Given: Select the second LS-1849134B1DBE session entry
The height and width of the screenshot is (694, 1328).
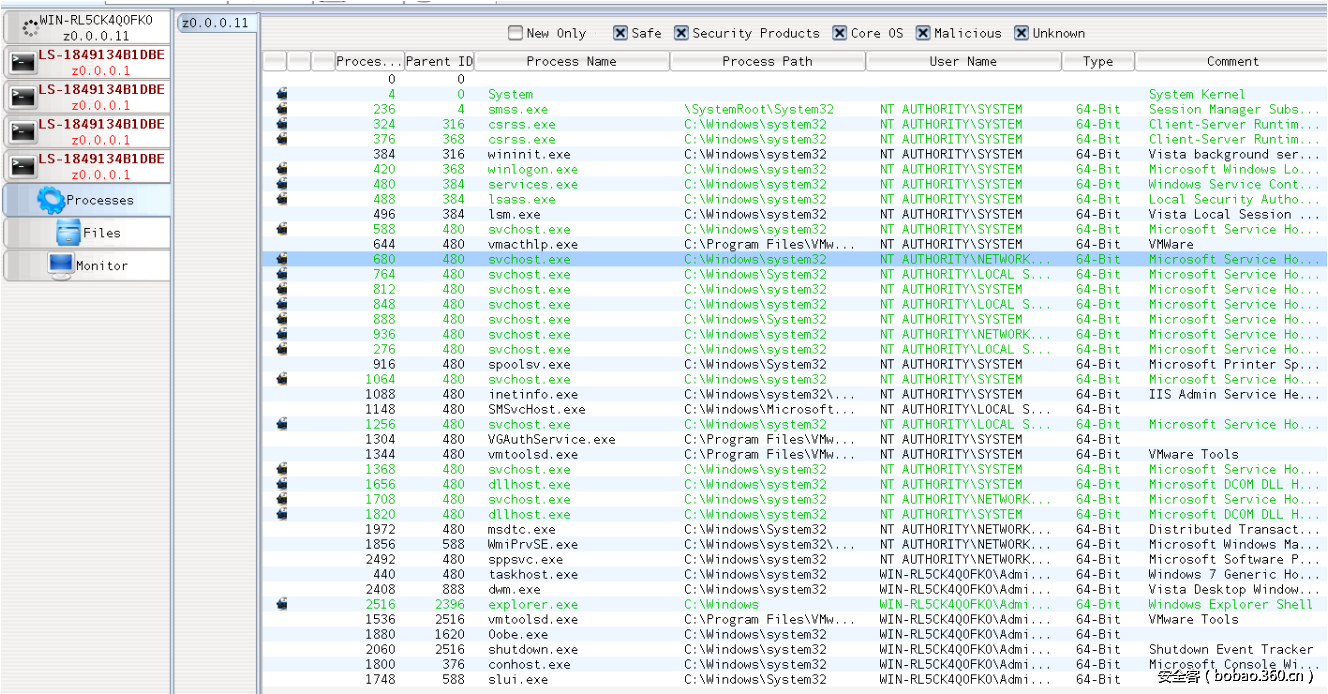Looking at the screenshot, I should [100, 97].
